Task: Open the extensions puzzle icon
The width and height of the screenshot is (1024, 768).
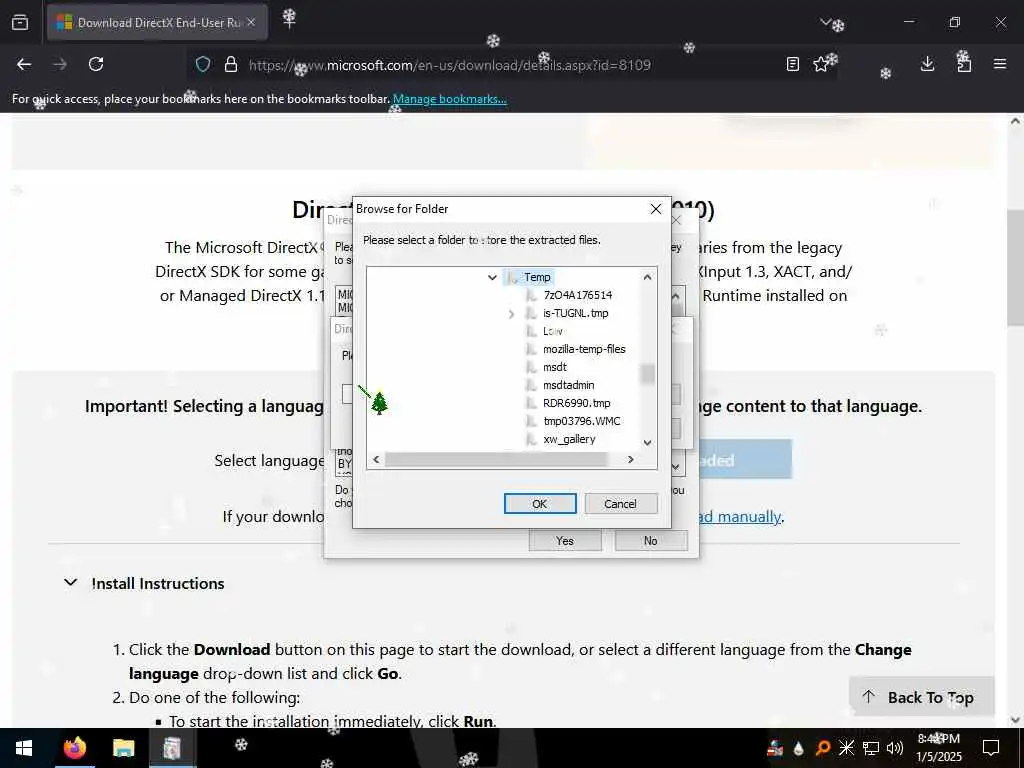Action: [964, 64]
